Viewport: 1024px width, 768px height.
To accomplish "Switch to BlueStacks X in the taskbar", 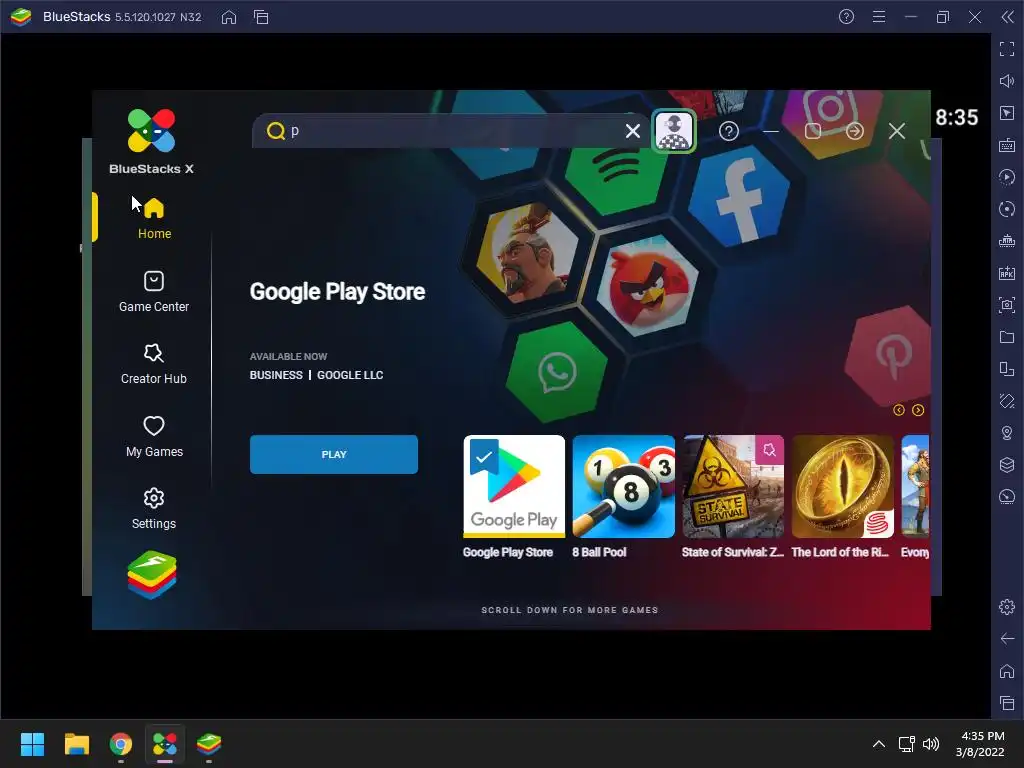I will [x=165, y=744].
